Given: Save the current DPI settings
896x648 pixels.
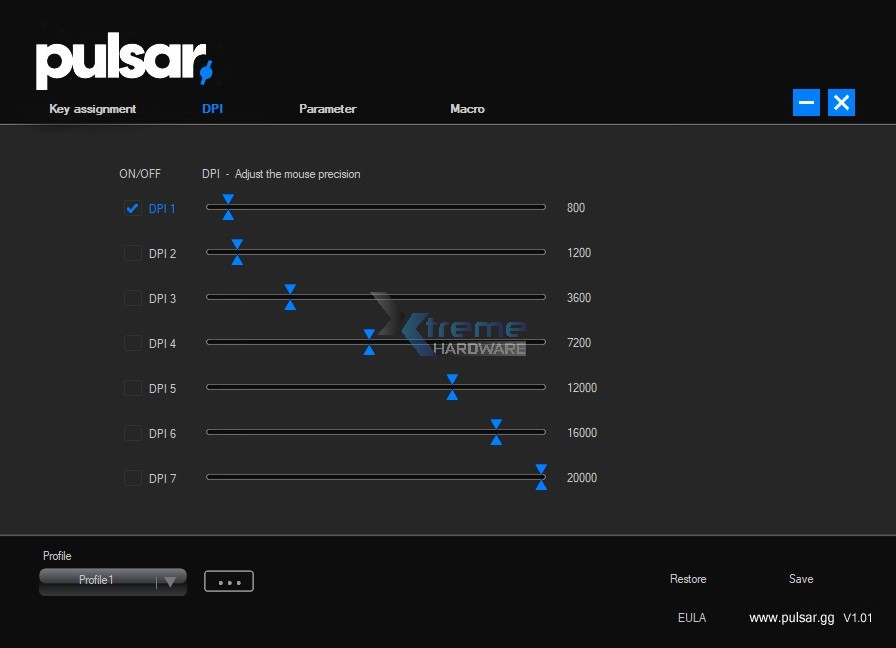Looking at the screenshot, I should [800, 579].
